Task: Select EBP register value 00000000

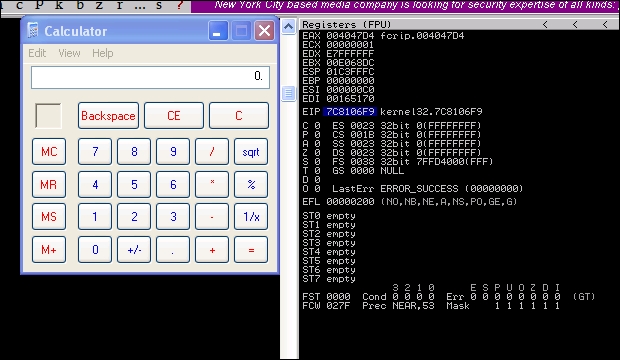Action: pyautogui.click(x=350, y=81)
